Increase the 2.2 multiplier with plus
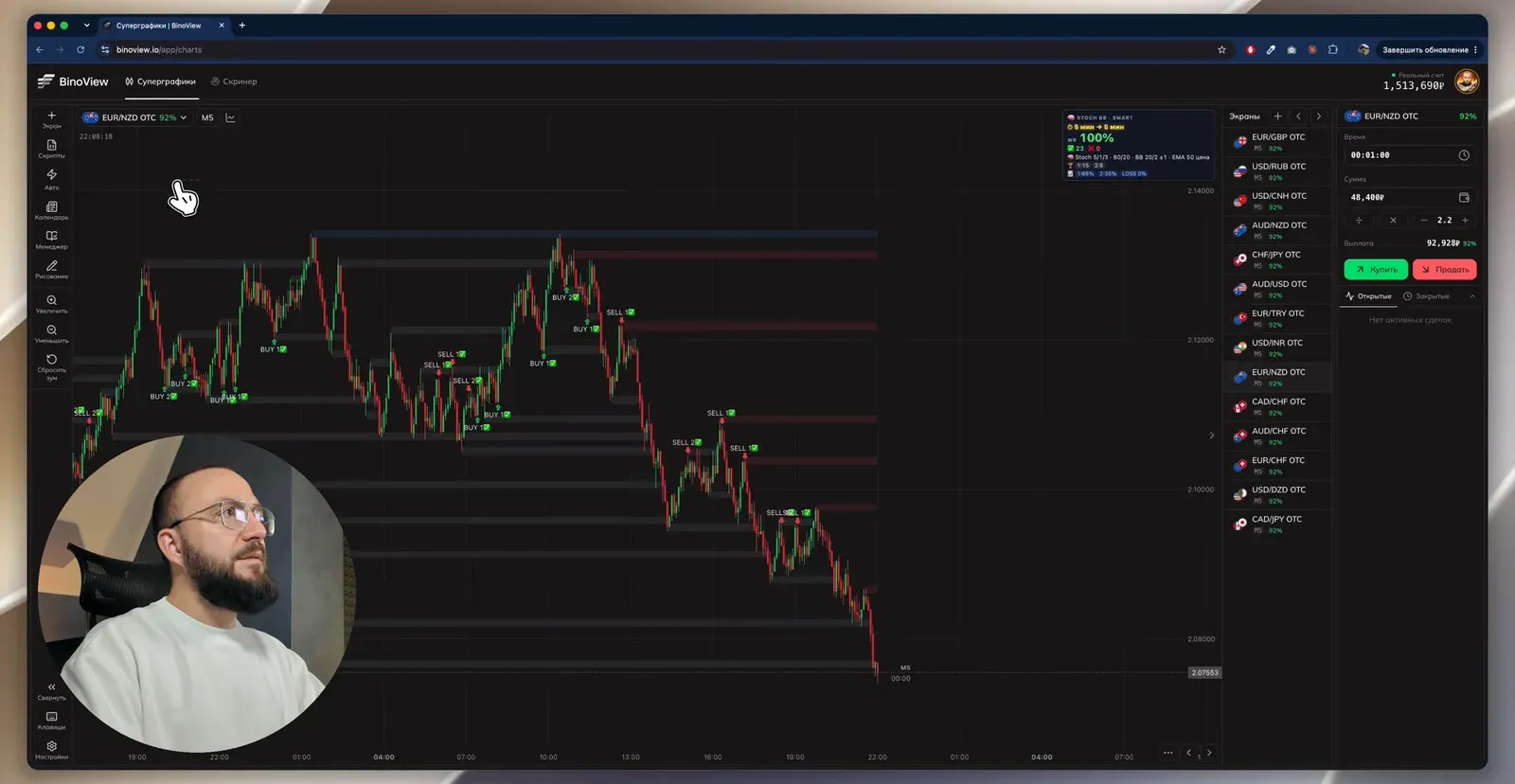Image resolution: width=1515 pixels, height=784 pixels. [x=1465, y=220]
